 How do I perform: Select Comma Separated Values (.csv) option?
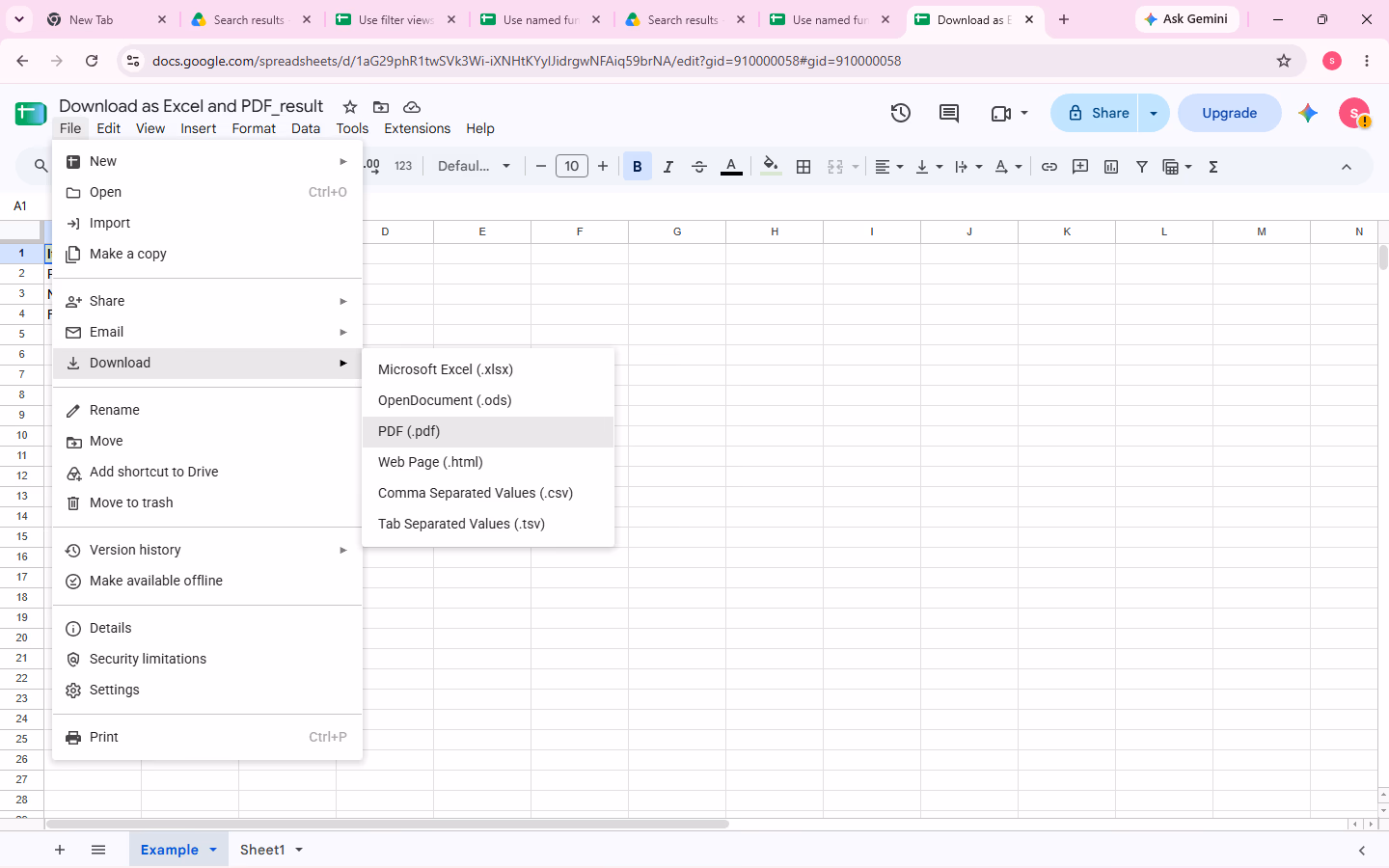(x=488, y=493)
